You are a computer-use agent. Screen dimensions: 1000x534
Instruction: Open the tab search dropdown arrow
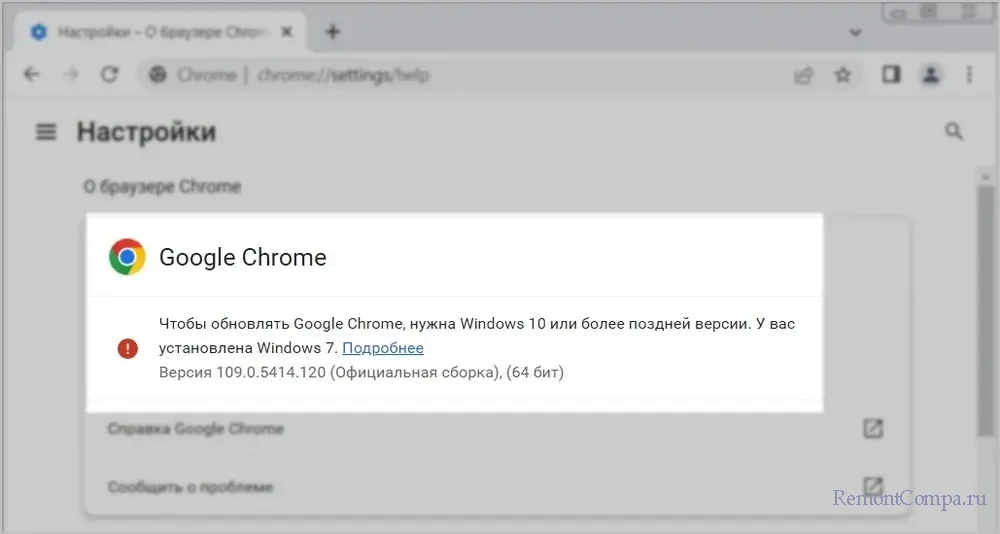pyautogui.click(x=855, y=32)
